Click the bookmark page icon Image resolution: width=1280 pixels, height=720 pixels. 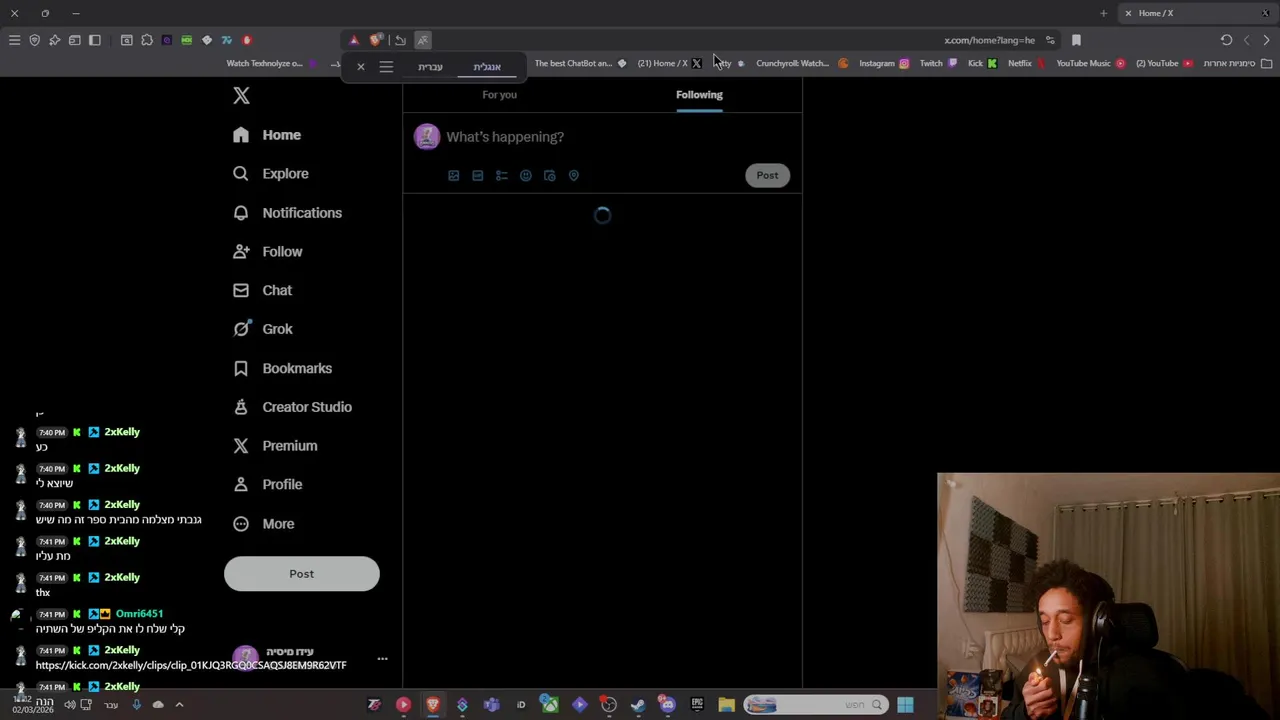[1076, 40]
